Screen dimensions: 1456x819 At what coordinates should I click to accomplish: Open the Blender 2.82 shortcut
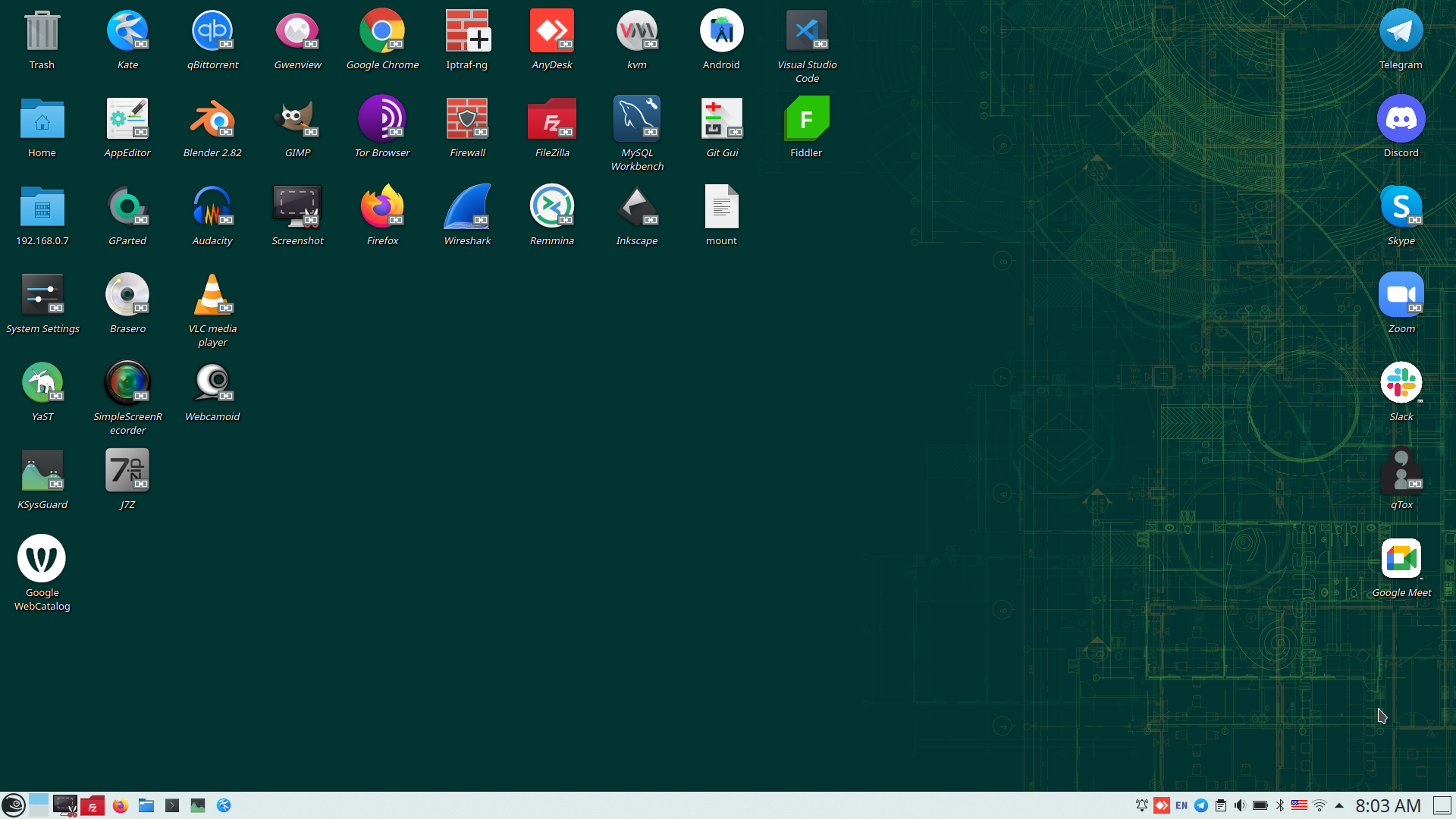(212, 119)
